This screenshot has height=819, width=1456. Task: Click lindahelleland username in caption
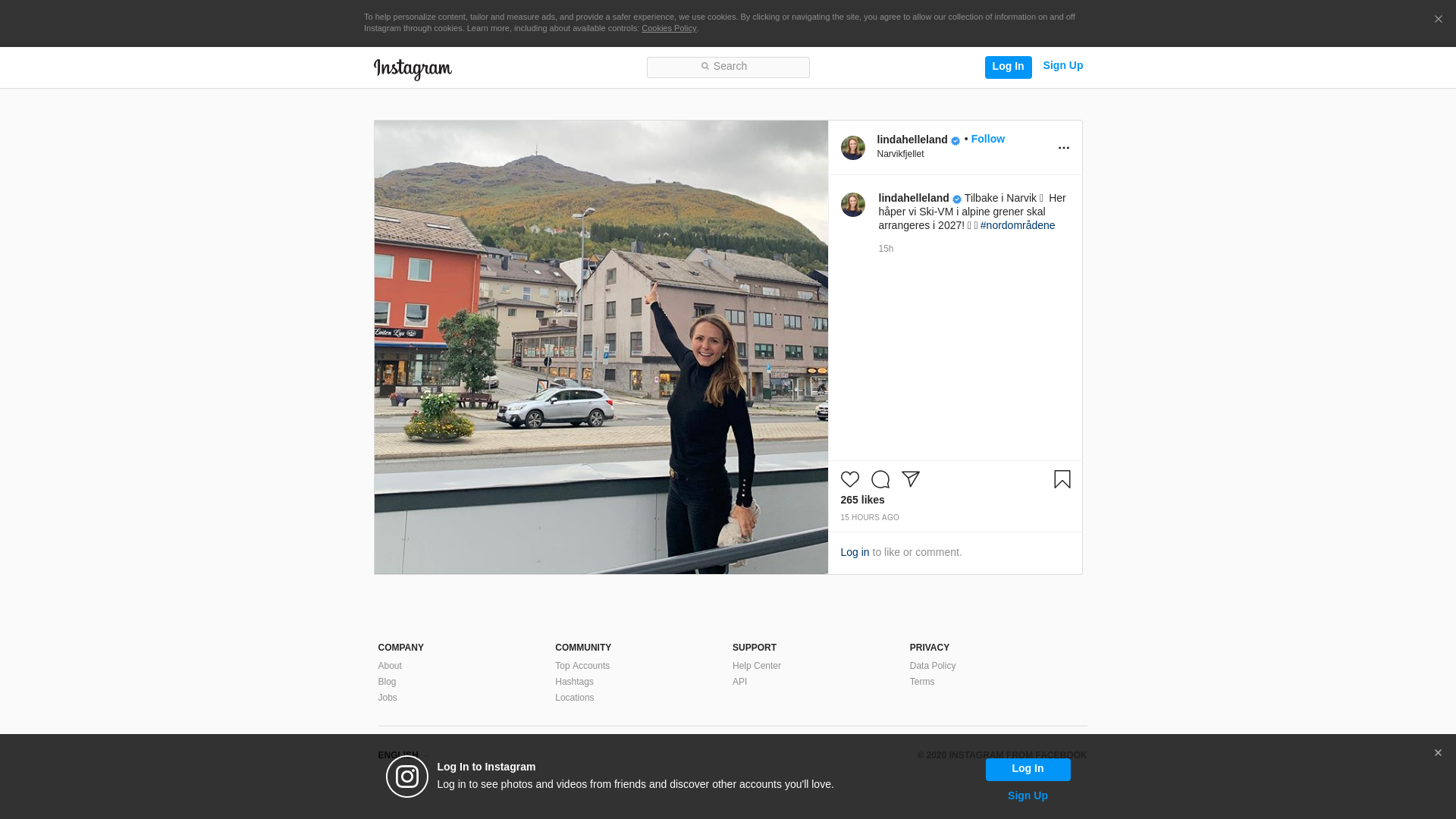[914, 198]
